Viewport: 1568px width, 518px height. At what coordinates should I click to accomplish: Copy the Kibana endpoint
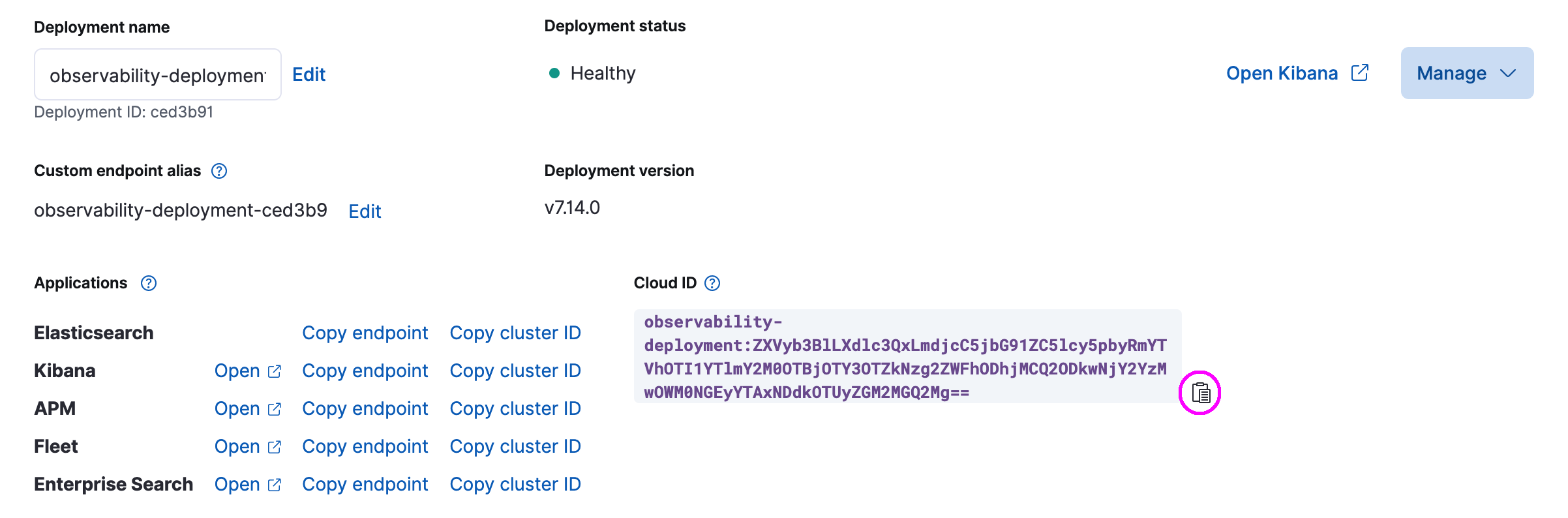click(365, 371)
